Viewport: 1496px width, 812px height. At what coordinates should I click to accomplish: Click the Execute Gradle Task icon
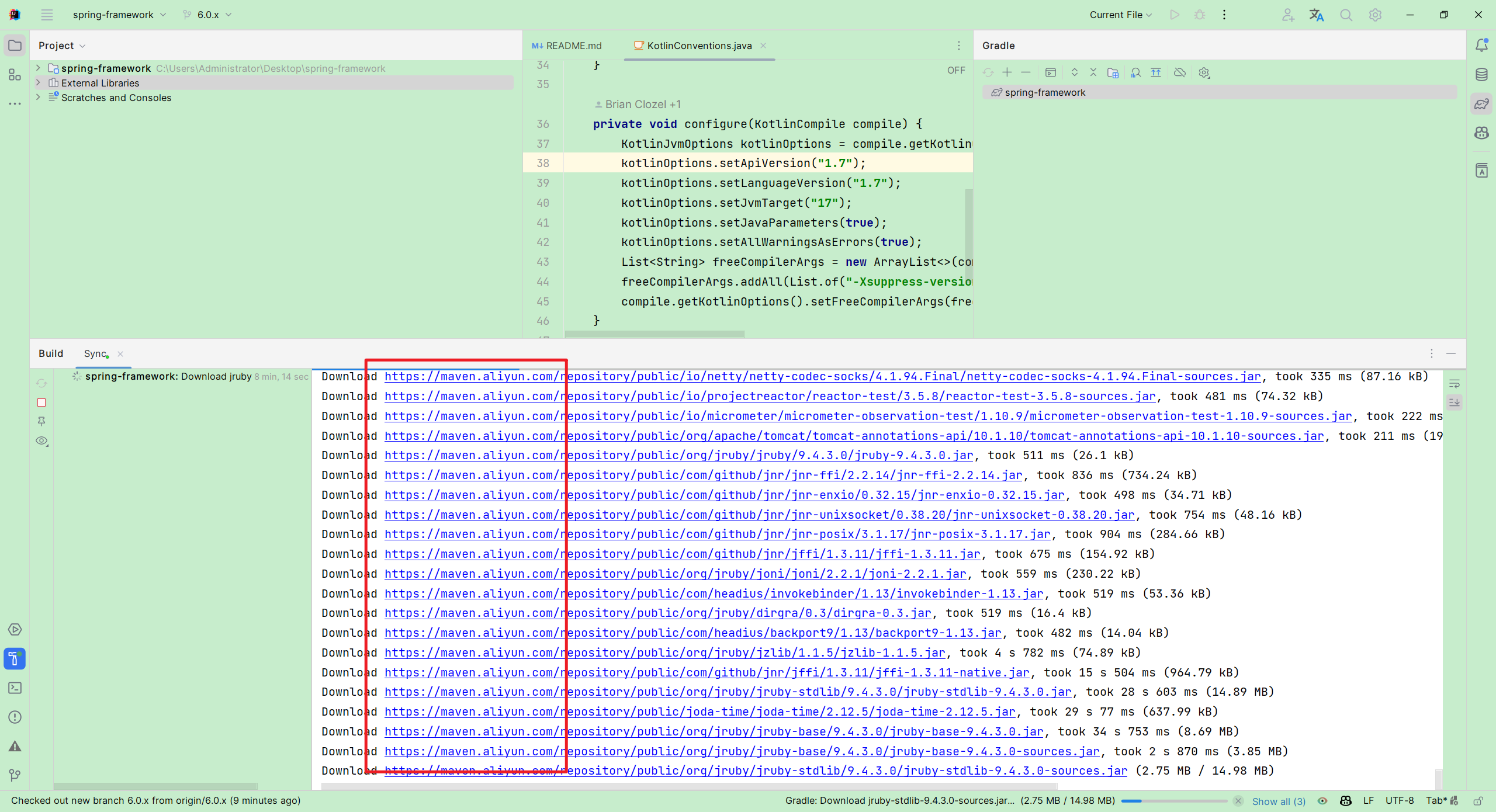pyautogui.click(x=1051, y=72)
